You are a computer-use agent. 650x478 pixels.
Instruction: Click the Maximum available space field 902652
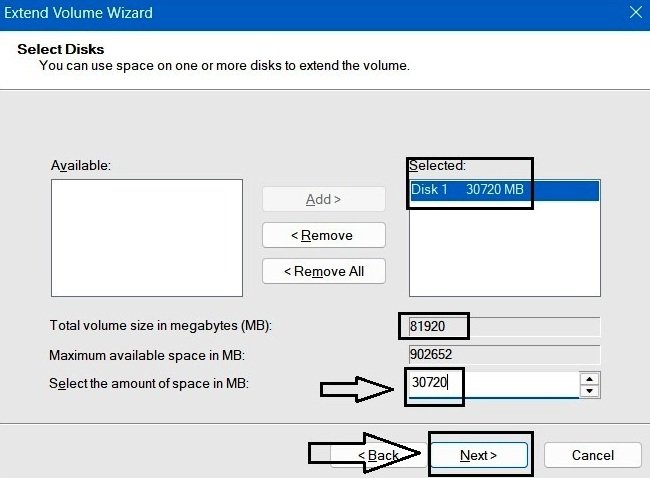pos(504,354)
